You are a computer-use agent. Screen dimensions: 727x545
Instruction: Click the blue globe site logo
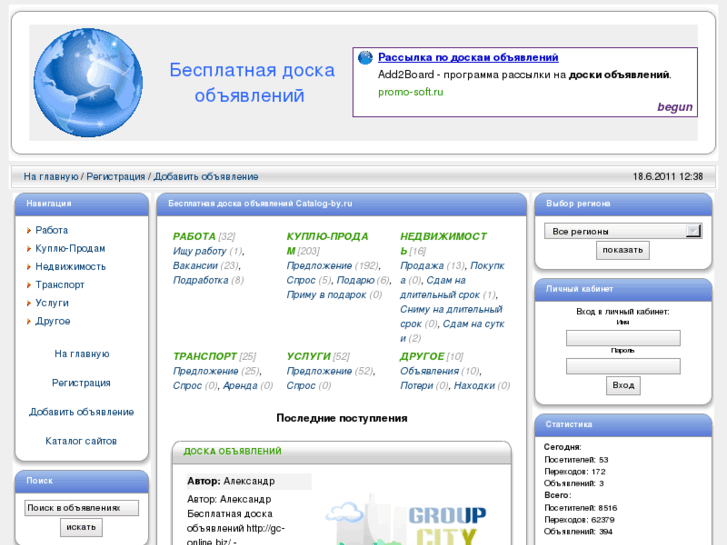tap(88, 82)
